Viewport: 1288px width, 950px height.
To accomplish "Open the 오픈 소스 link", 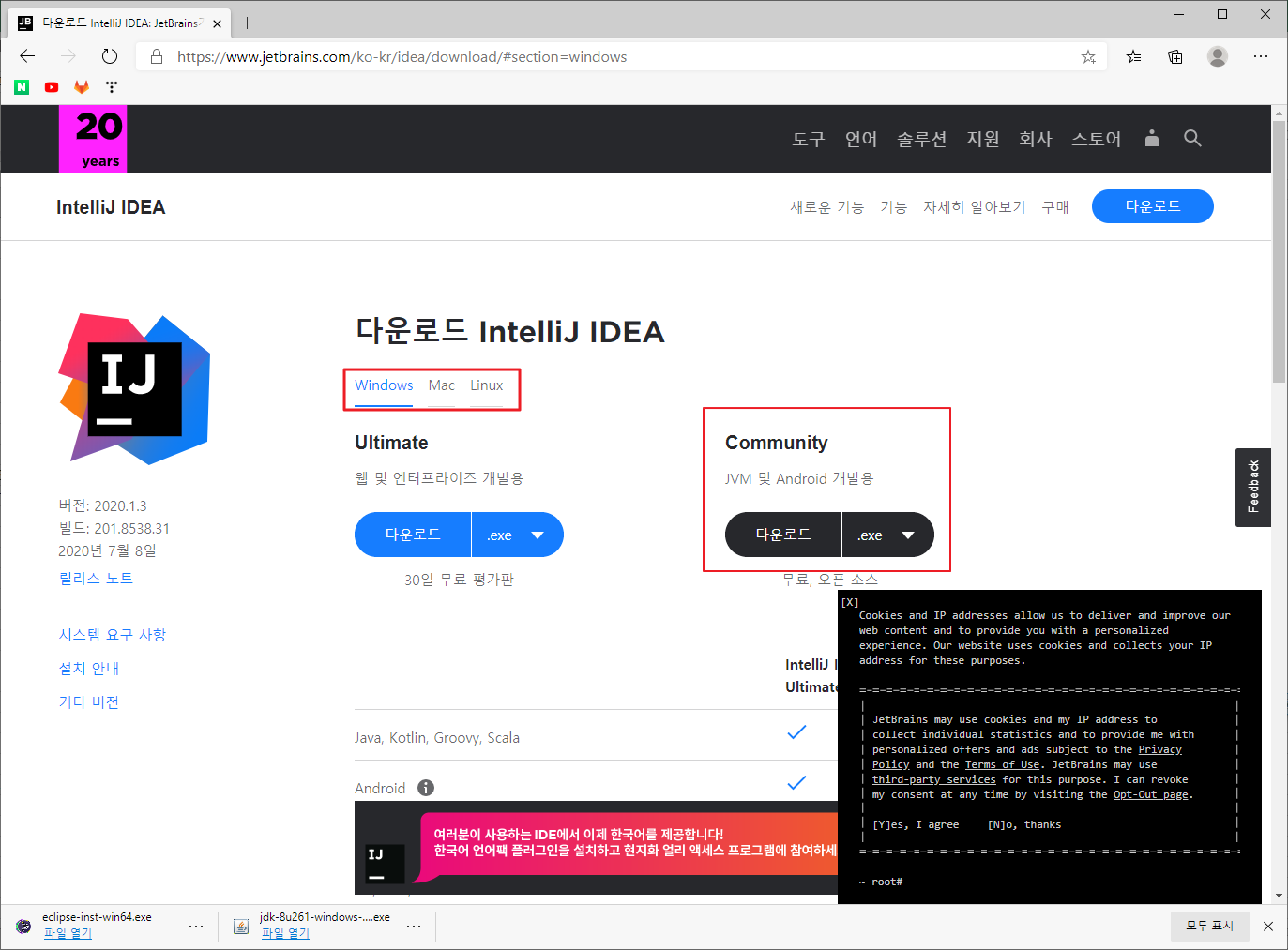I will 848,580.
